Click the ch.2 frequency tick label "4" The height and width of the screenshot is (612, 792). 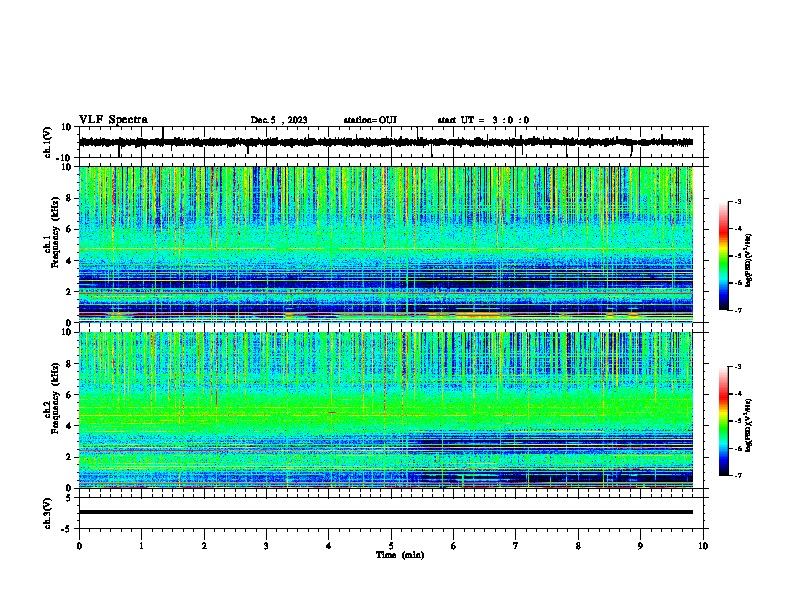coord(69,426)
